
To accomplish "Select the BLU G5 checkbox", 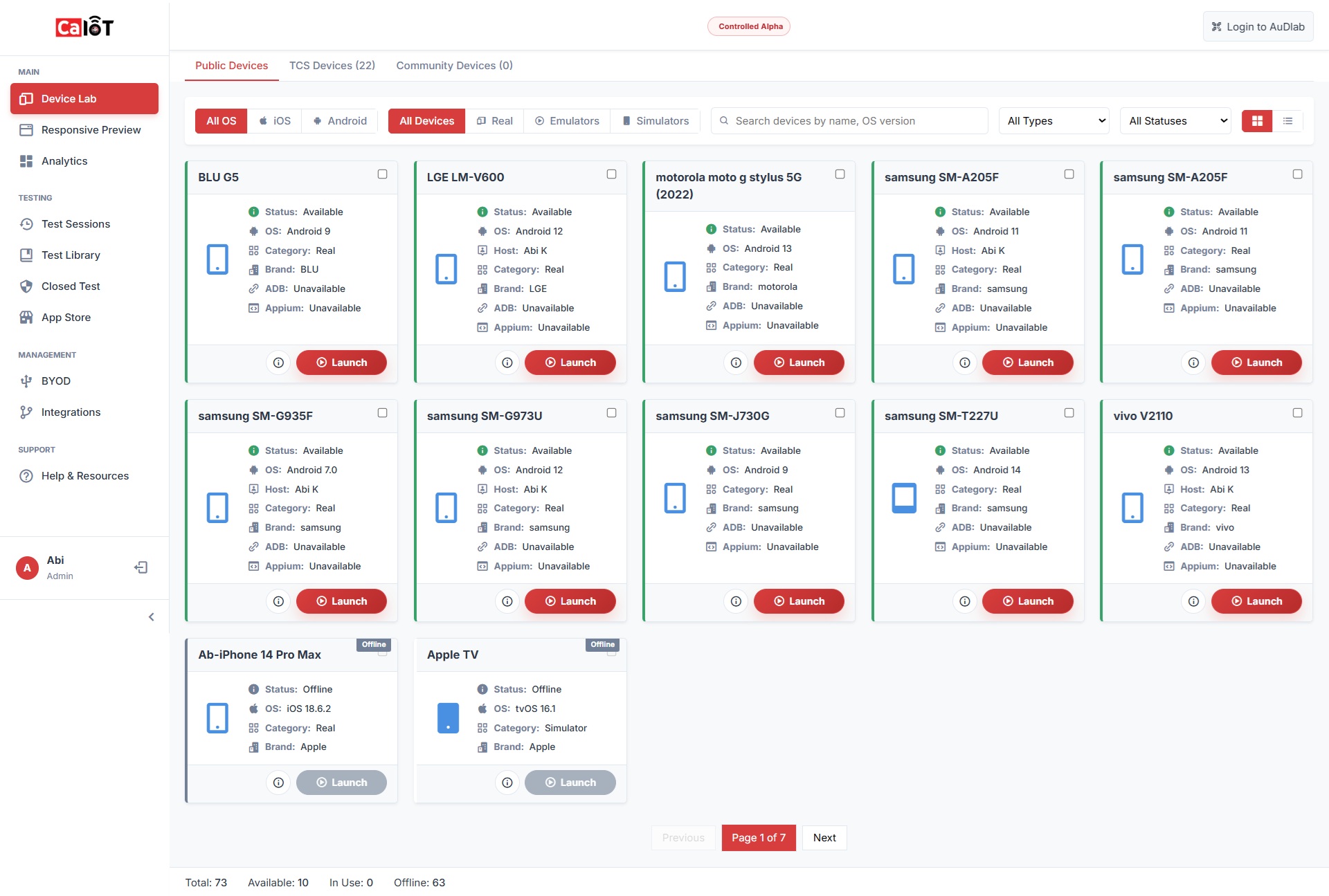I will [382, 174].
